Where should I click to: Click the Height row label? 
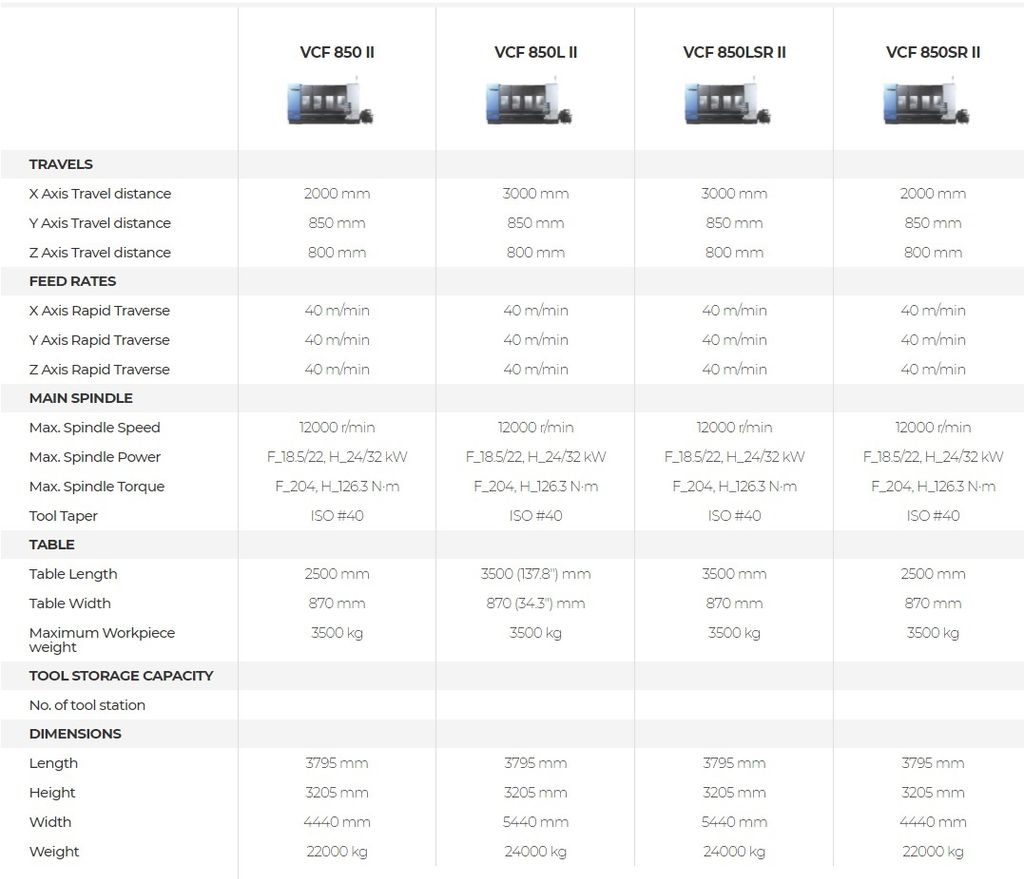click(52, 792)
